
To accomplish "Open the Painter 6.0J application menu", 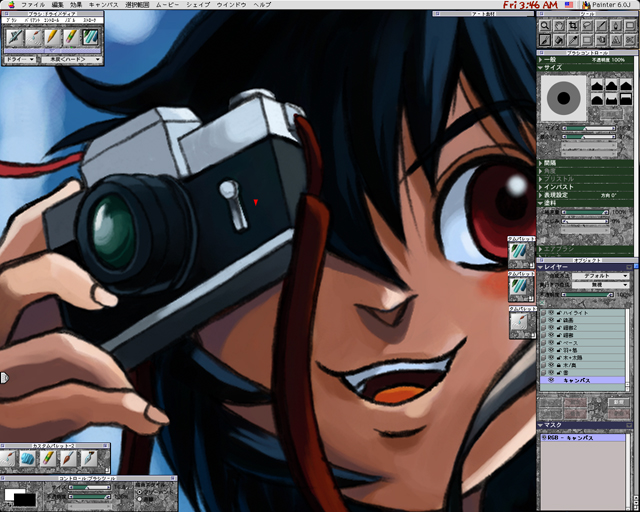I will point(606,5).
